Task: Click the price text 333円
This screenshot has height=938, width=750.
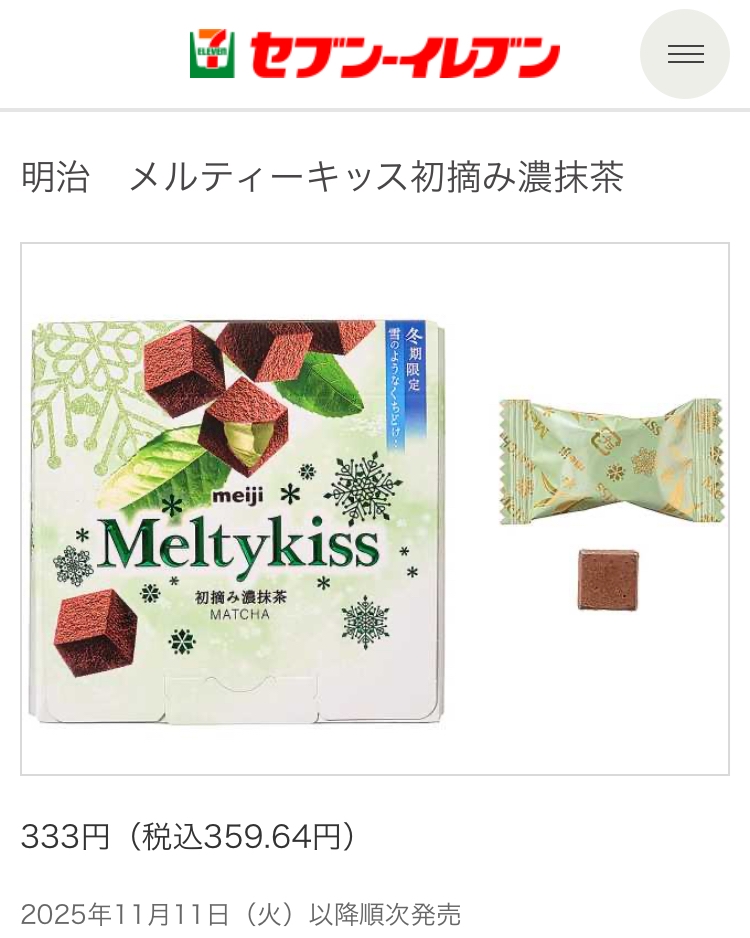Action: [x=66, y=836]
